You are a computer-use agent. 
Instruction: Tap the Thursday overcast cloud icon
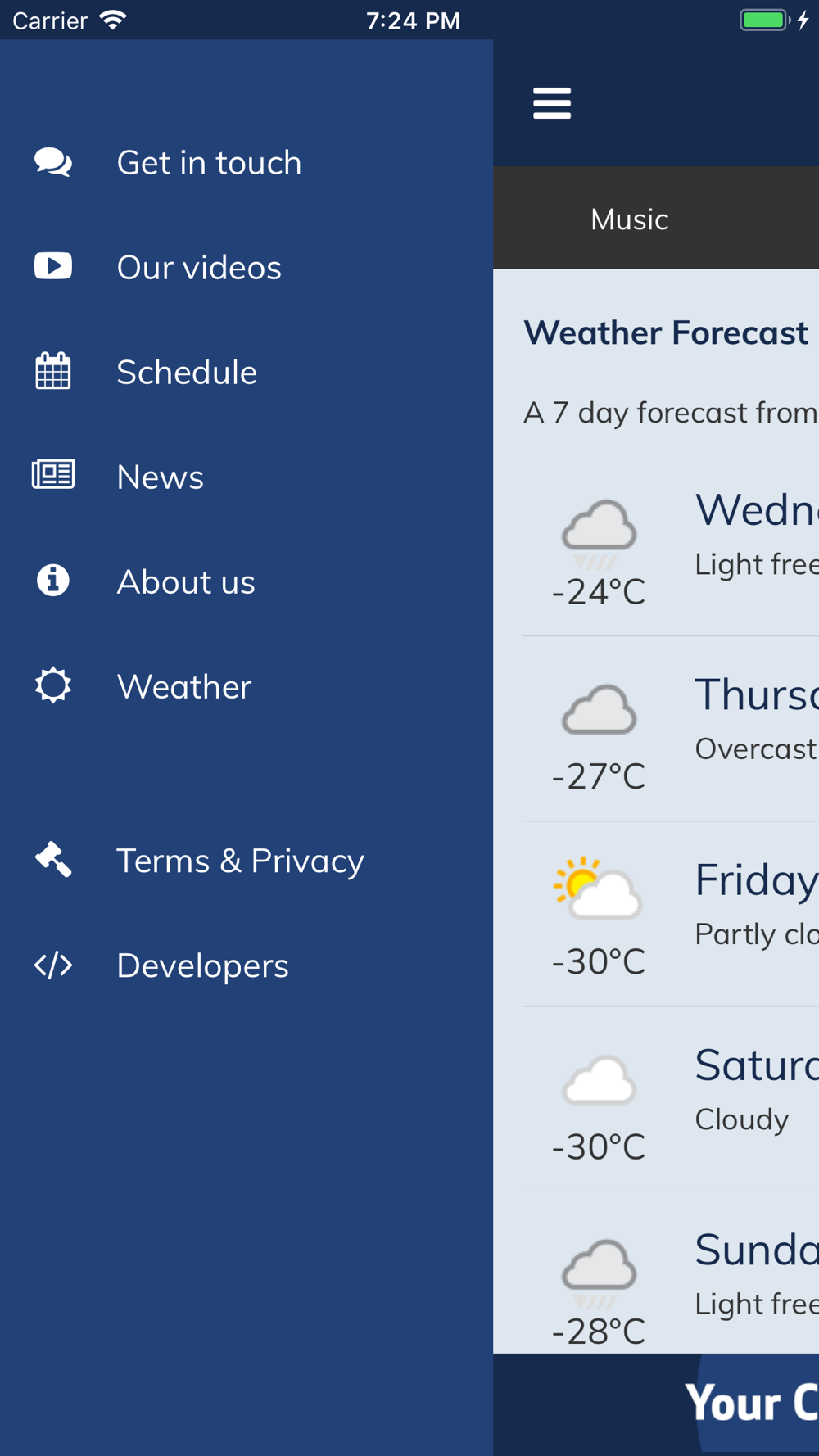(599, 709)
